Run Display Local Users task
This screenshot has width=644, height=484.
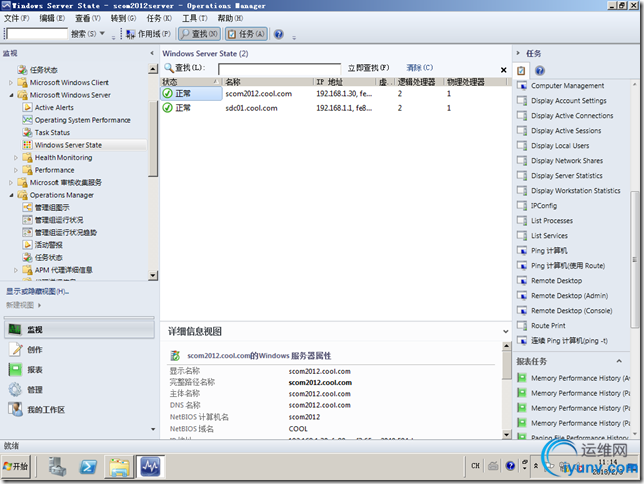tap(560, 146)
